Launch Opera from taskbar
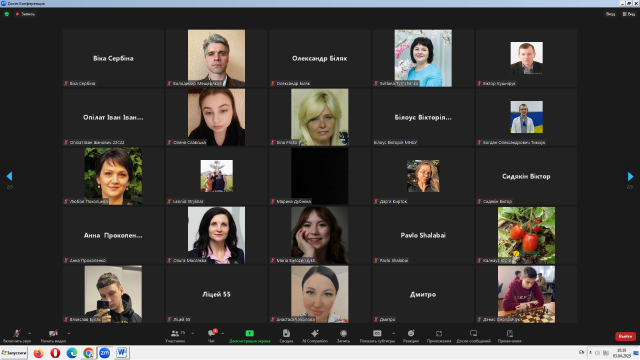 coord(55,353)
